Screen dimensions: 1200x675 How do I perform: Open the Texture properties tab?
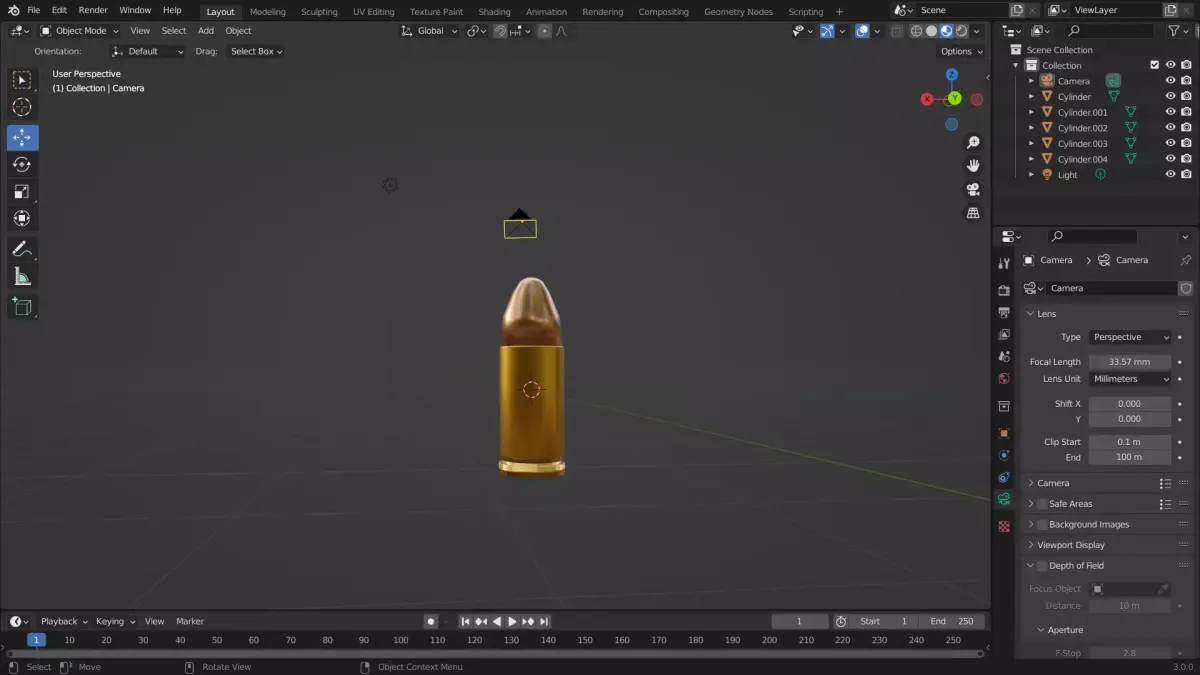pyautogui.click(x=1004, y=526)
